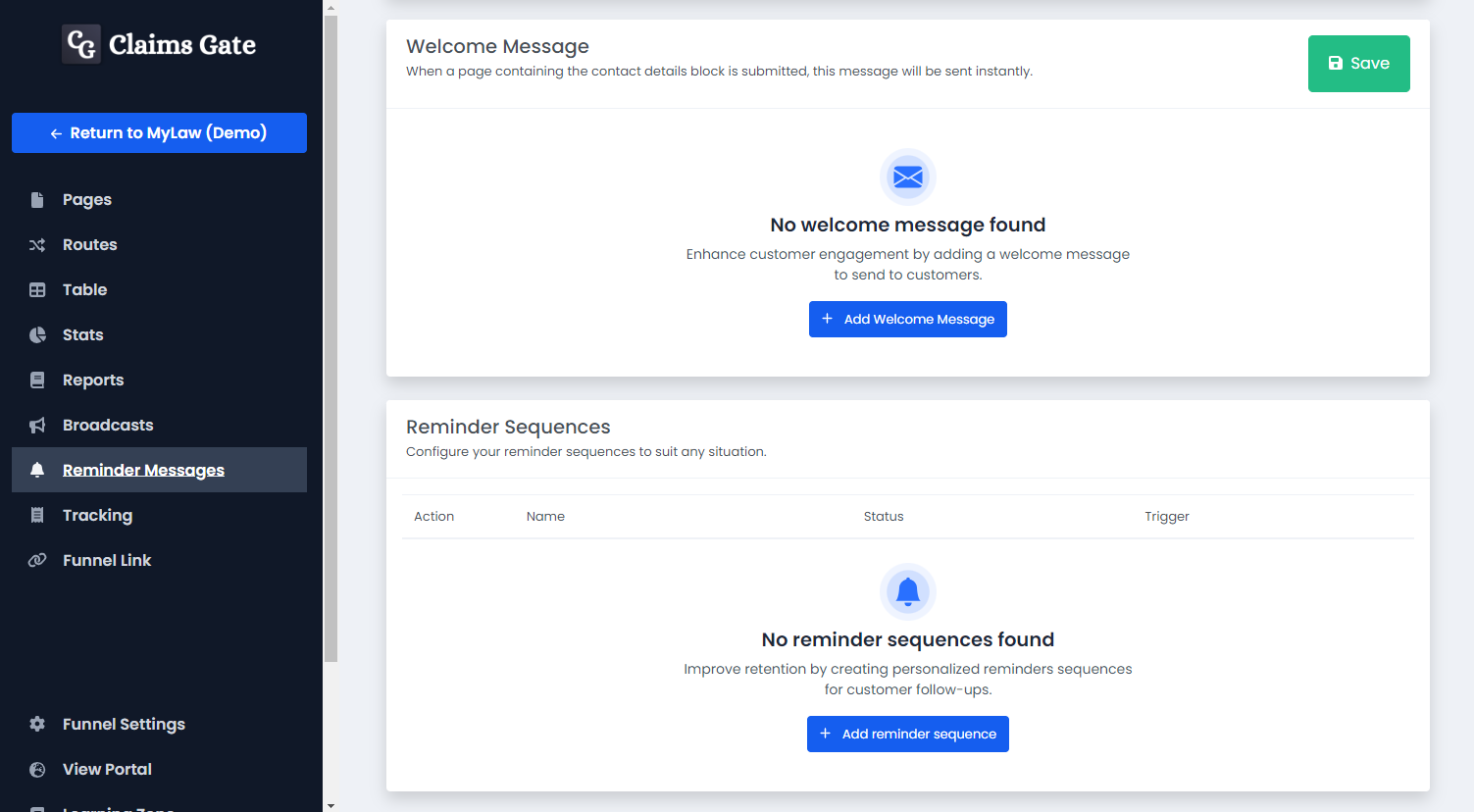Click the sidebar vertical scrollbar thumb

(330, 338)
